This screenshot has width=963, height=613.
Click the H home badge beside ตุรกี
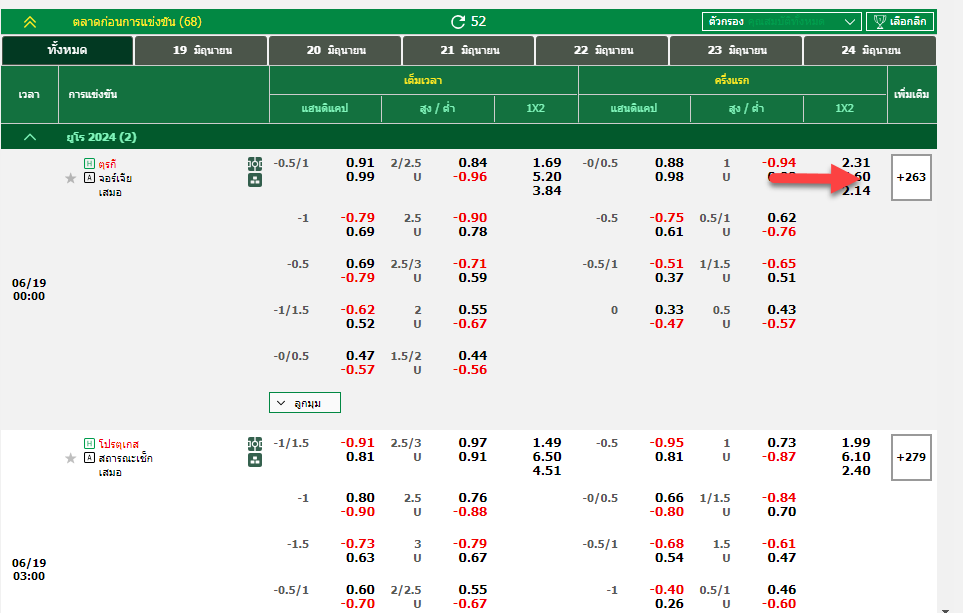pyautogui.click(x=89, y=163)
